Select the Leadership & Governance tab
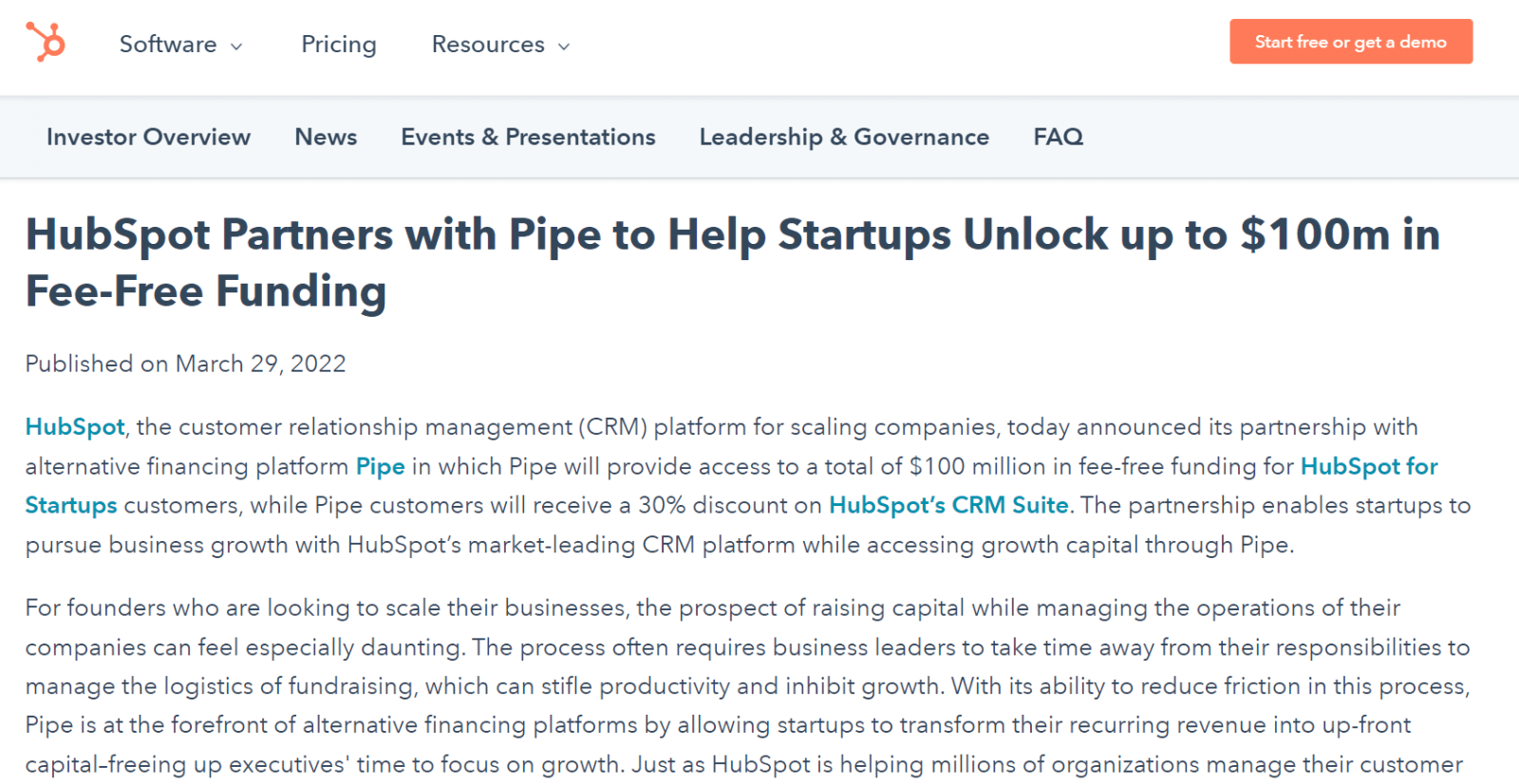This screenshot has height=784, width=1519. click(x=844, y=137)
